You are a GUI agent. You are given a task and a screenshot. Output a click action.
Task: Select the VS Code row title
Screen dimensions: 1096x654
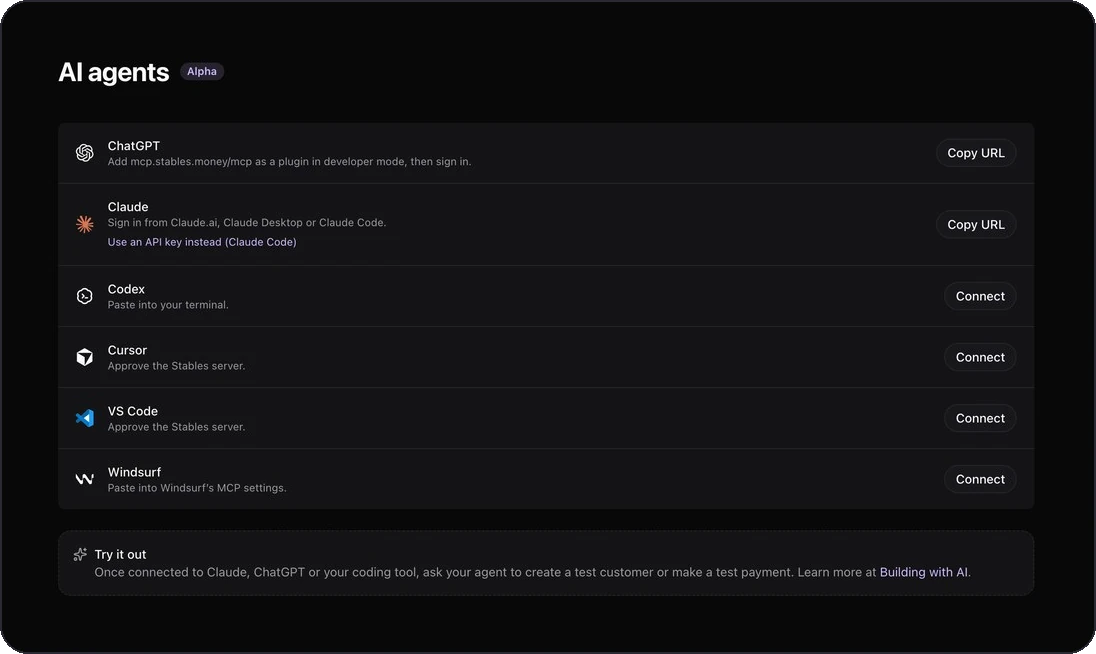[133, 411]
